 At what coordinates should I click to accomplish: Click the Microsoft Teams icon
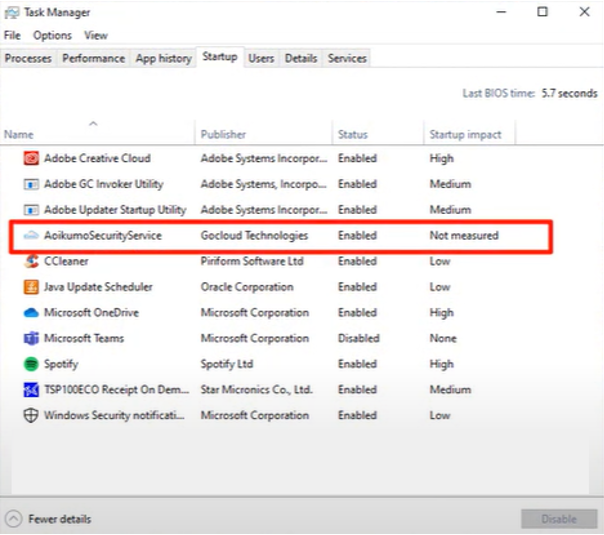coord(31,339)
